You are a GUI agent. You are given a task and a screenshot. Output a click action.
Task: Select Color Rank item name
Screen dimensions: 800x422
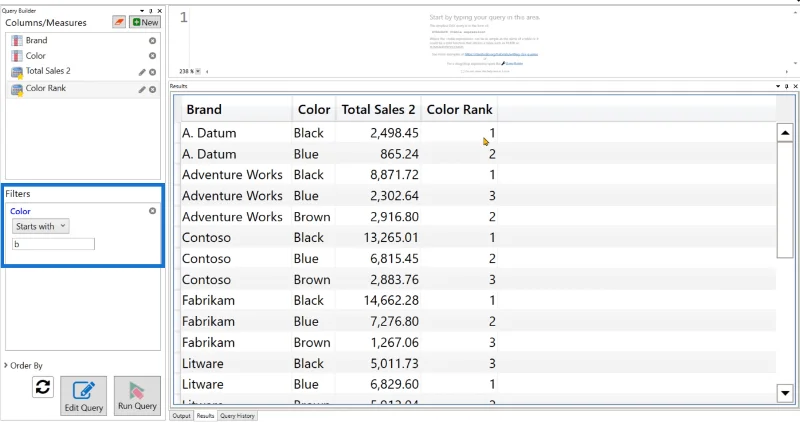tap(45, 88)
